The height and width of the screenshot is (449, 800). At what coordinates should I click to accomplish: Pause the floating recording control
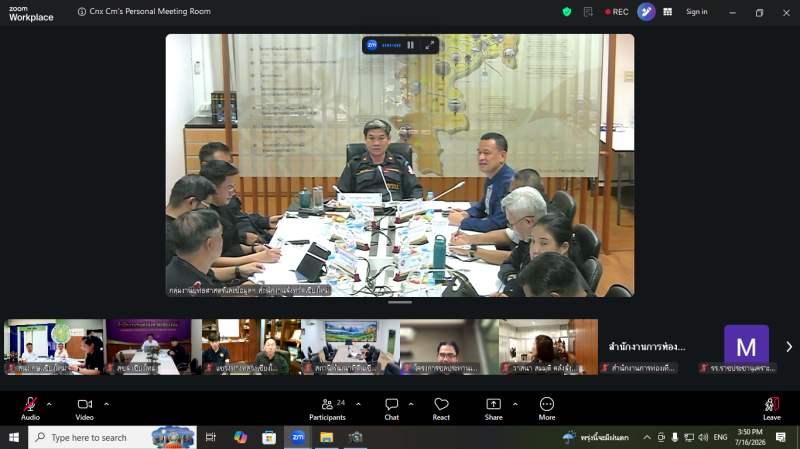410,45
